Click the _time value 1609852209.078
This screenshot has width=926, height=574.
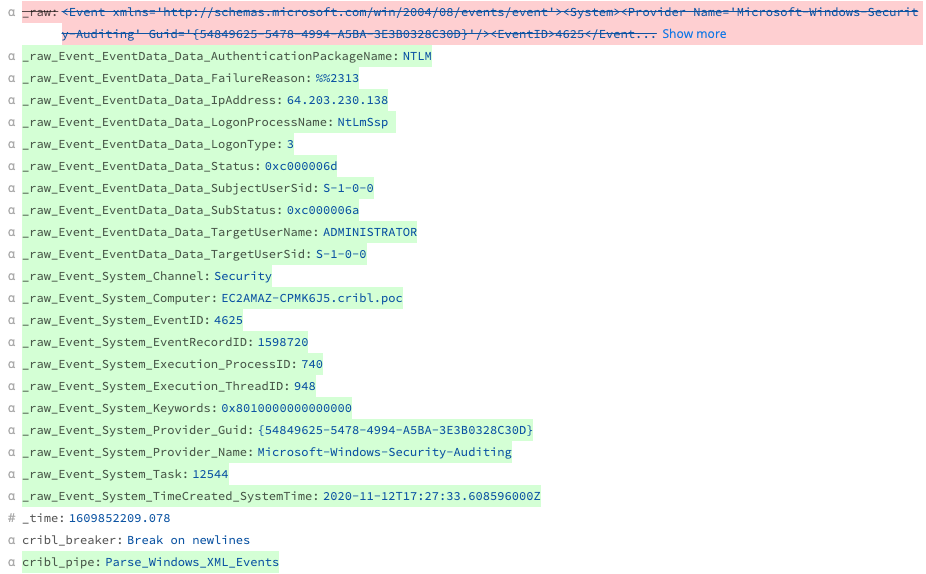click(x=119, y=518)
